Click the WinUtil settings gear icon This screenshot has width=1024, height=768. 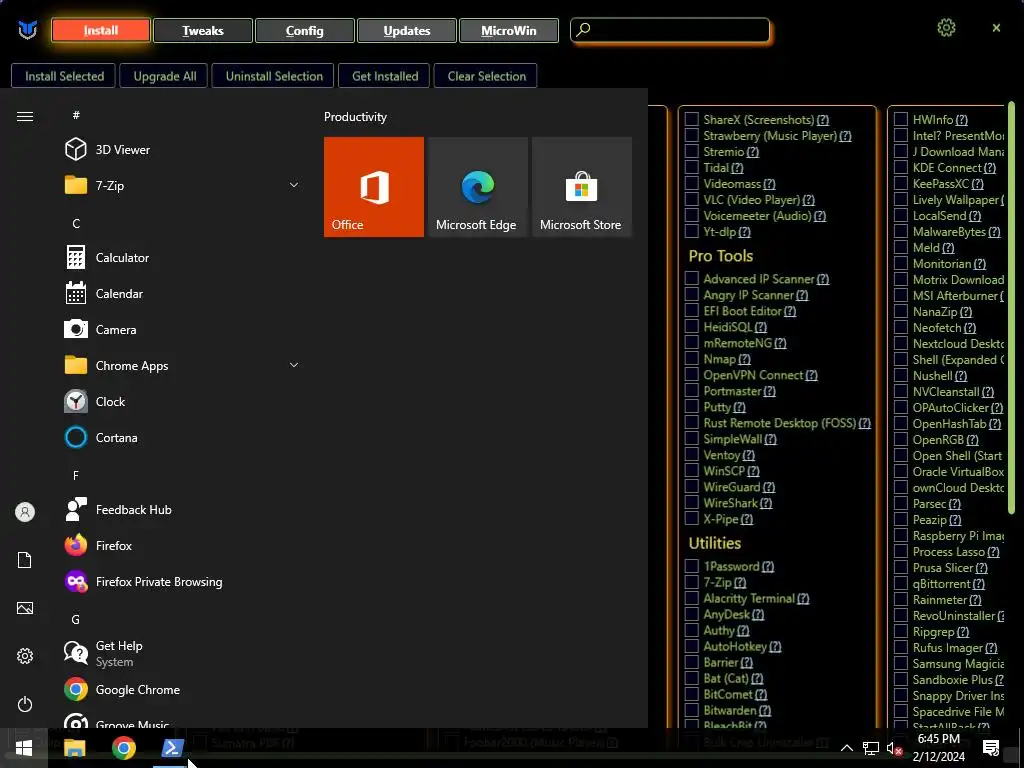point(946,27)
